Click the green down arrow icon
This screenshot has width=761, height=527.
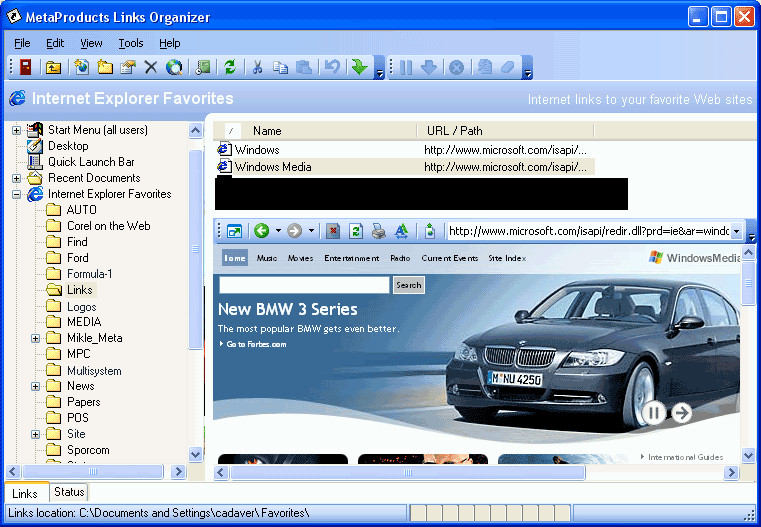coord(360,67)
